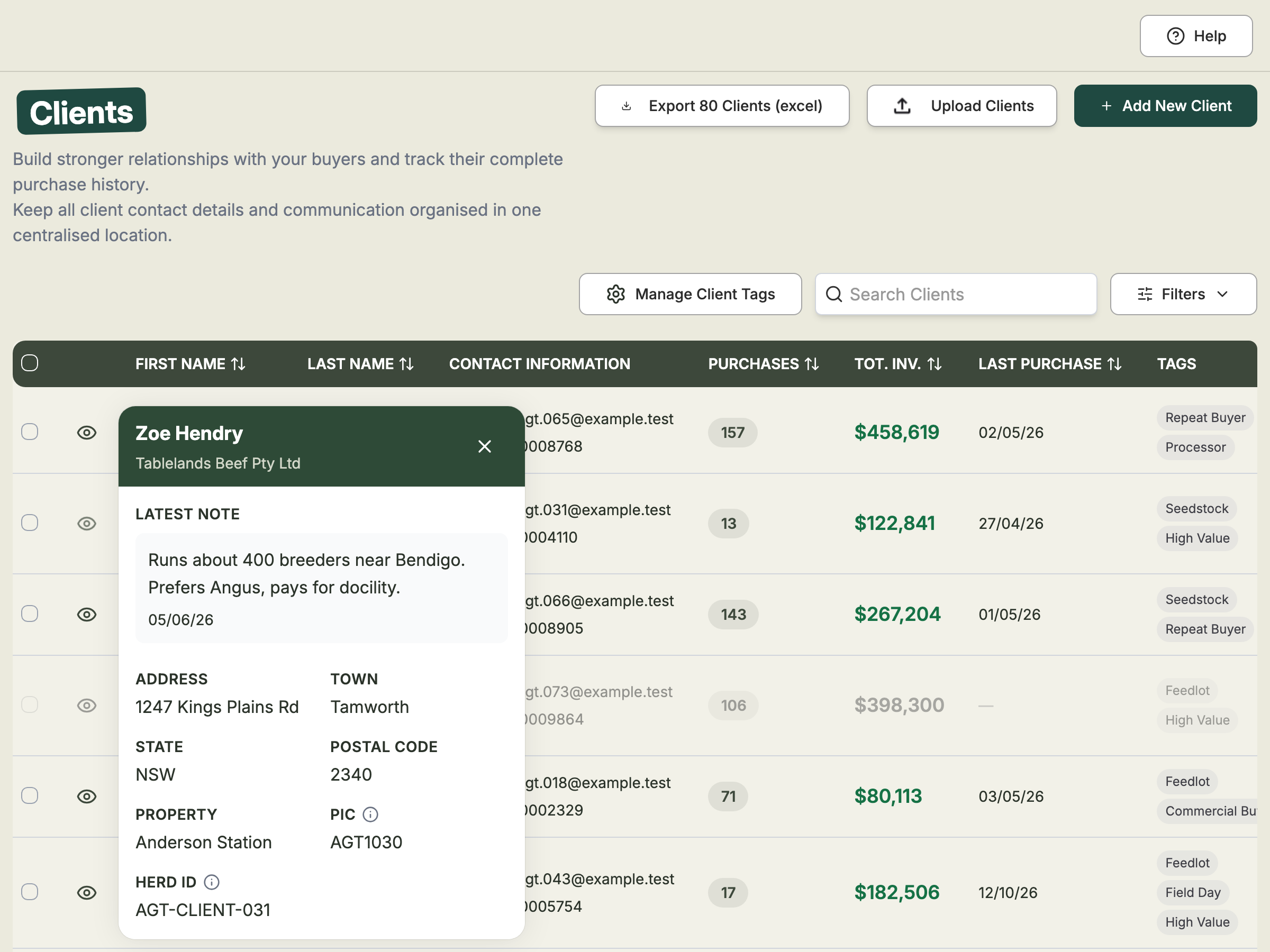Close the Zoe Hendry popup card
This screenshot has width=1270, height=952.
(484, 446)
